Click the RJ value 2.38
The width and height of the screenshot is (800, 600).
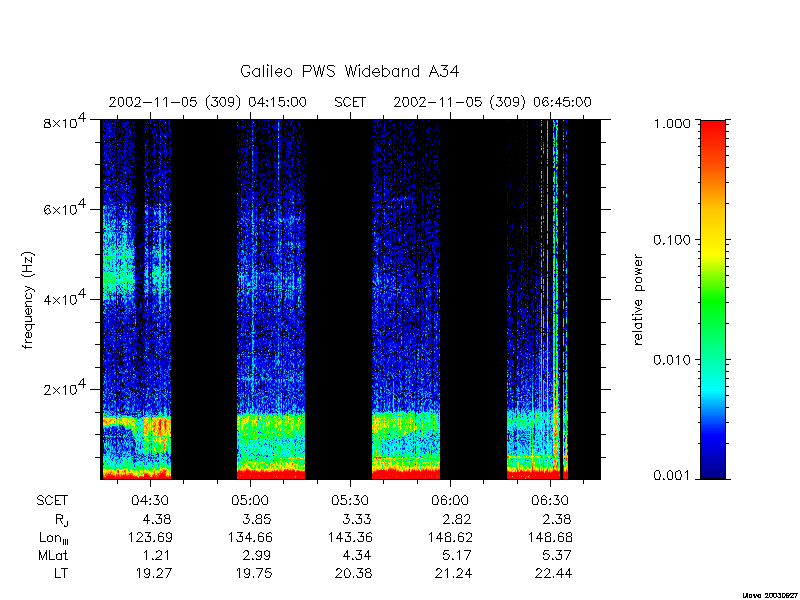pos(557,519)
